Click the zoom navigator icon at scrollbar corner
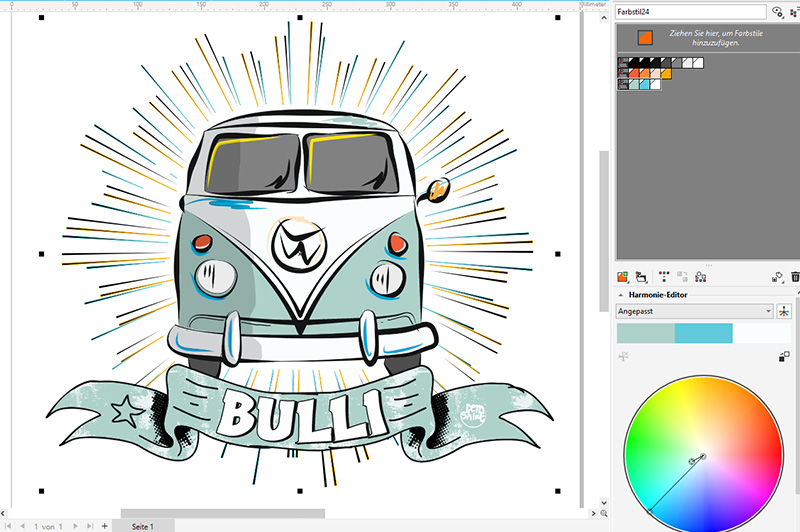Viewport: 800px width, 532px height. point(604,513)
